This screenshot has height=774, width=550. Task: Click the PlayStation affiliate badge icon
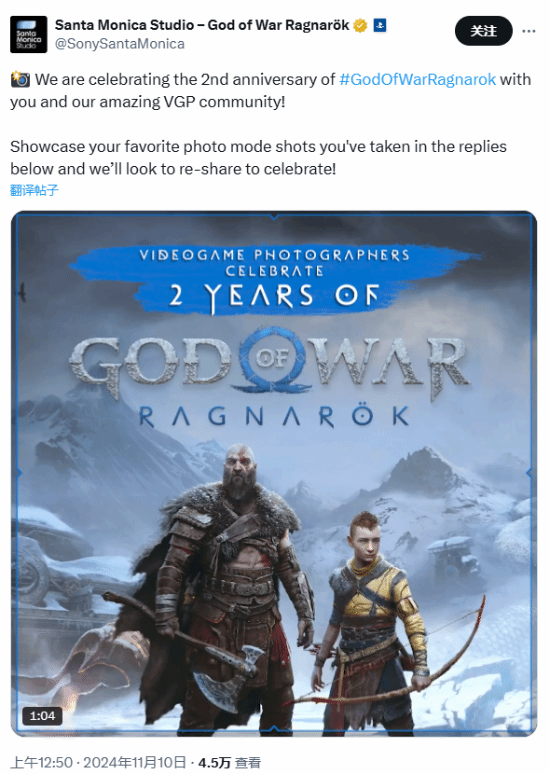[380, 25]
